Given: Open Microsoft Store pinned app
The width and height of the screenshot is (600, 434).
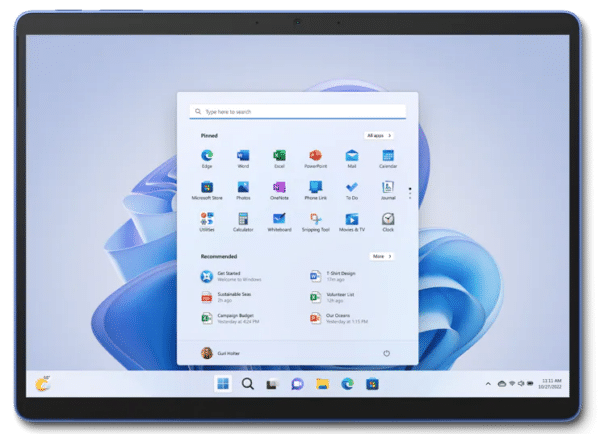Looking at the screenshot, I should tap(207, 190).
